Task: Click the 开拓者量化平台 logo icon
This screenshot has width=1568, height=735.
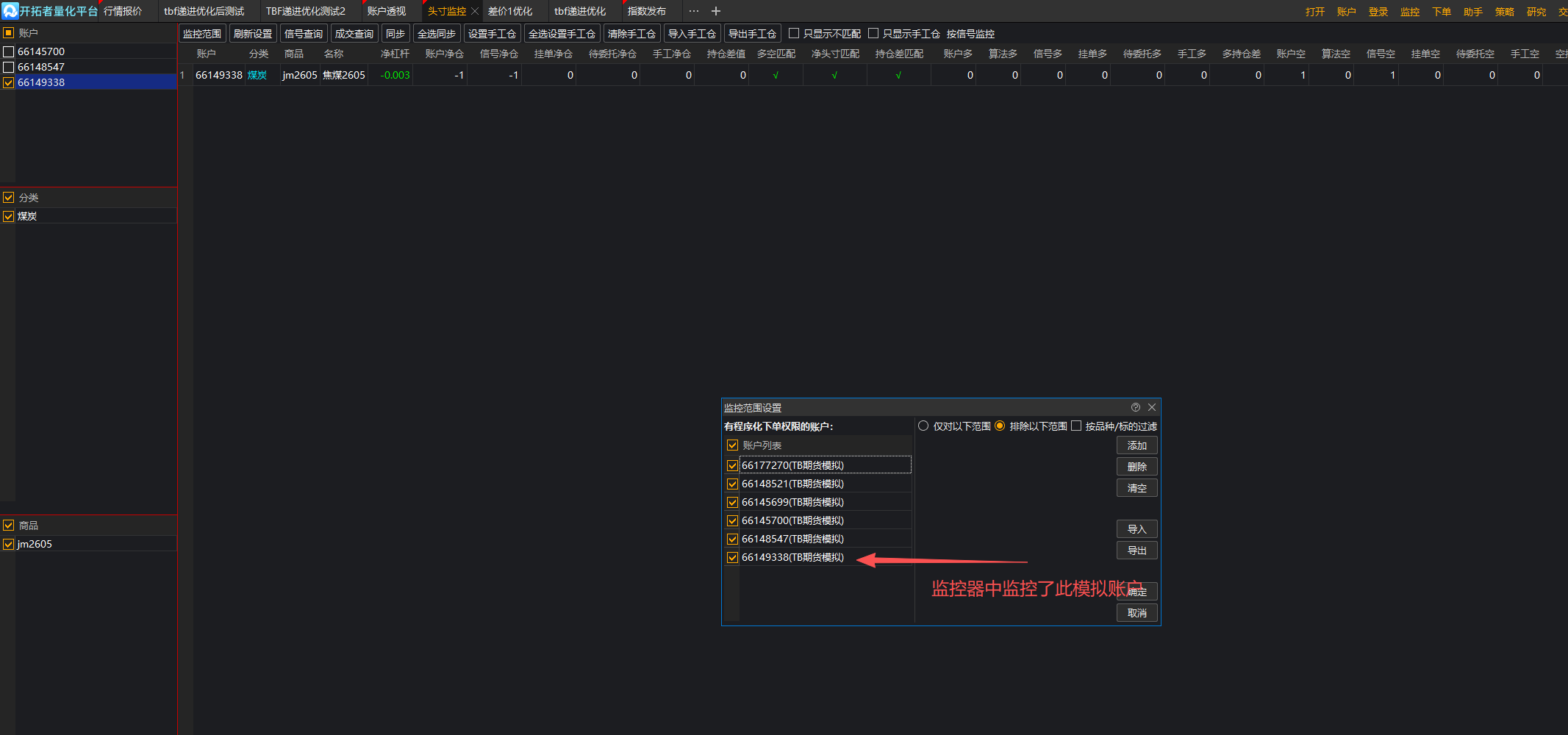Action: (10, 11)
